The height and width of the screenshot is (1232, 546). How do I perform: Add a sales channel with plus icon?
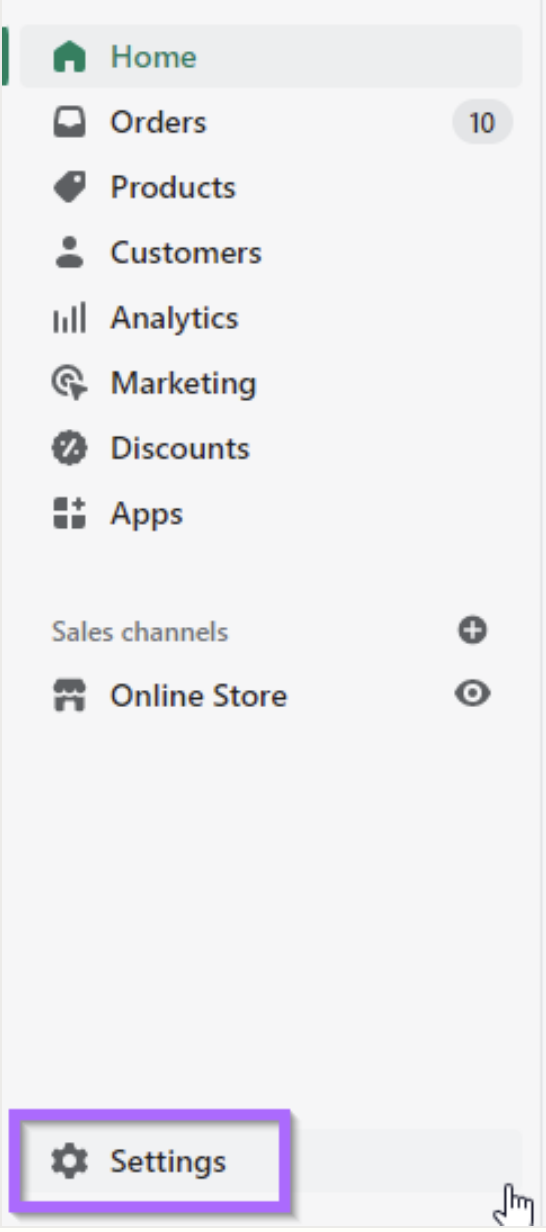pyautogui.click(x=472, y=630)
